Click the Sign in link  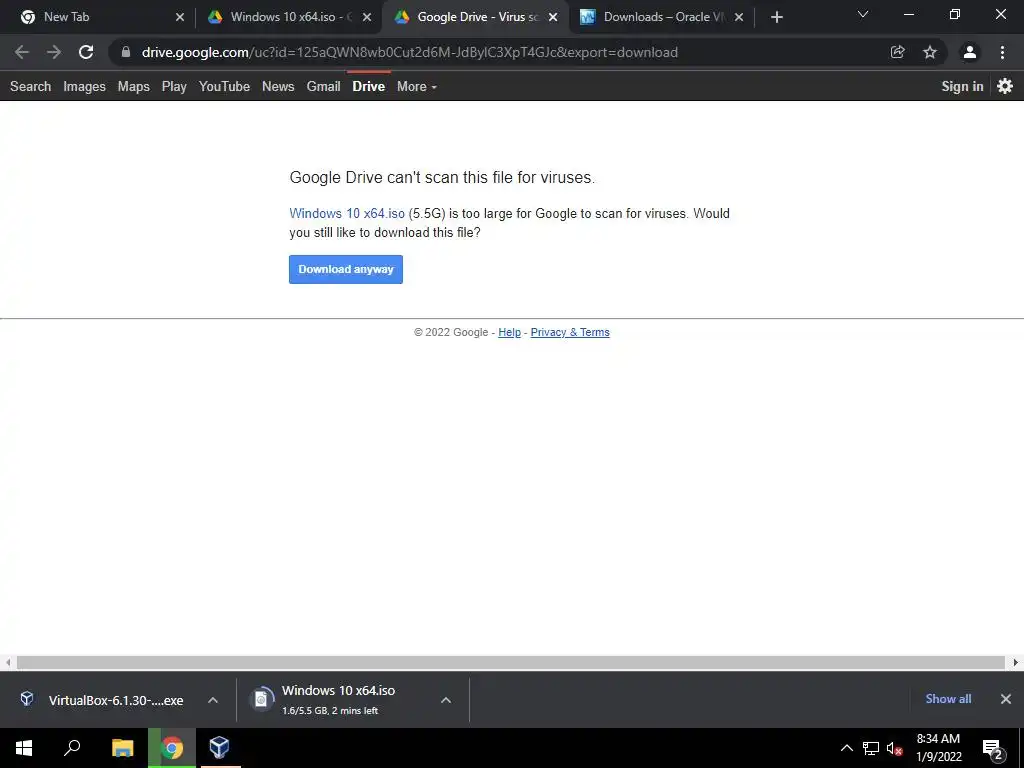point(962,86)
